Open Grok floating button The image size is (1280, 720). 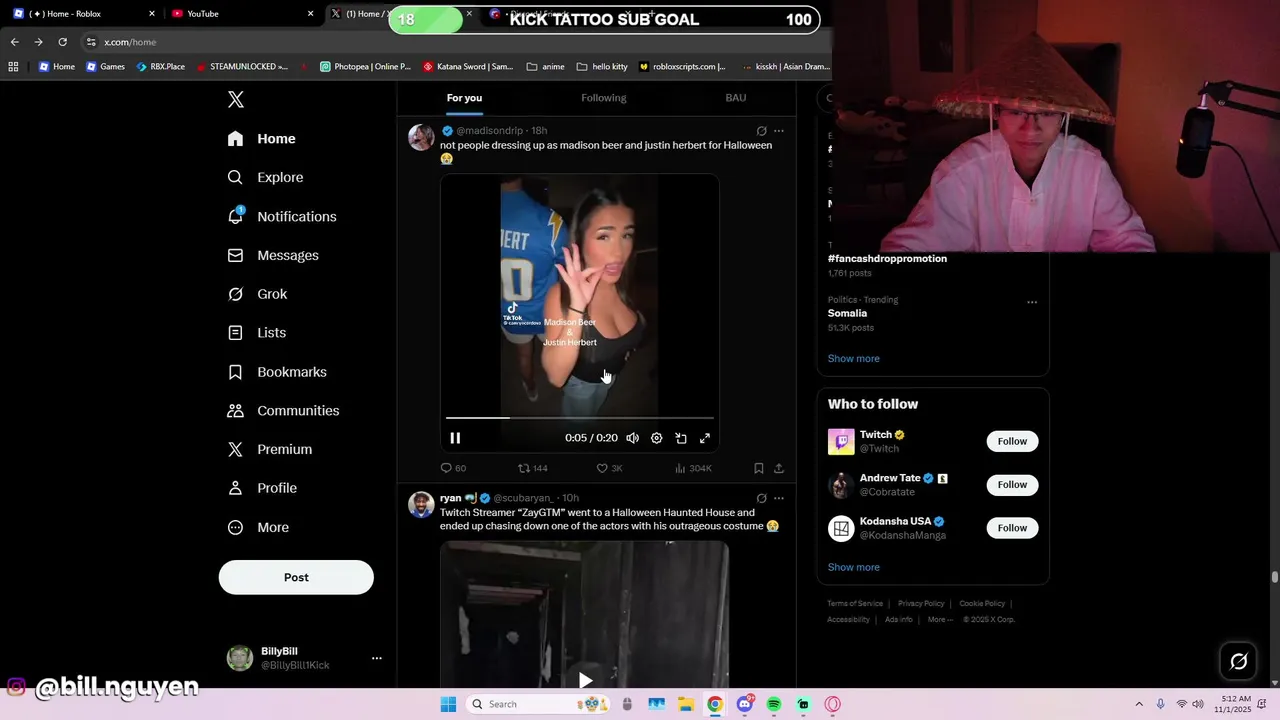click(1238, 661)
